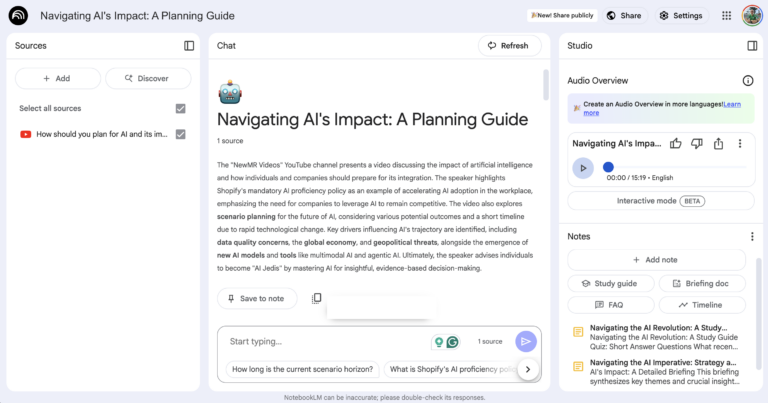Click the robot emoji notebook icon
This screenshot has width=768, height=403.
click(230, 92)
